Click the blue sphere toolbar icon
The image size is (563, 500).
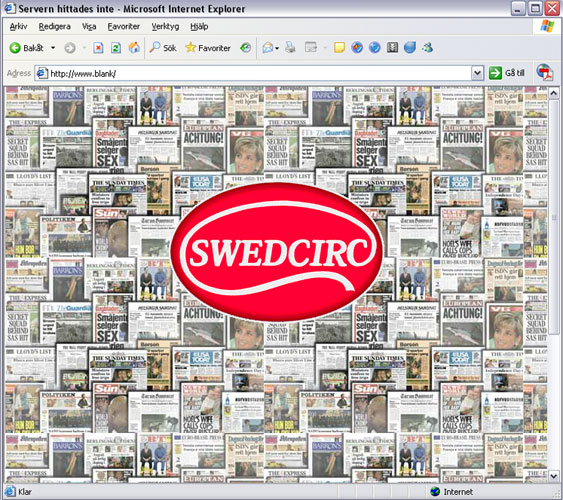pos(410,48)
